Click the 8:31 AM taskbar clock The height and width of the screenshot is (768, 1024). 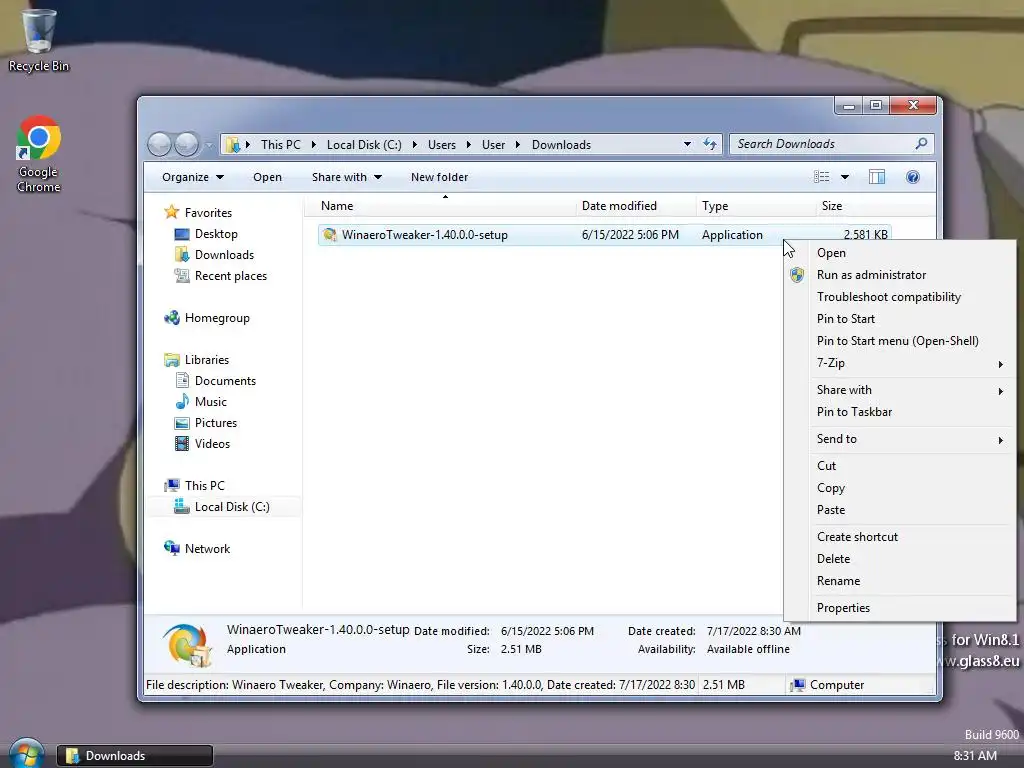coord(975,756)
